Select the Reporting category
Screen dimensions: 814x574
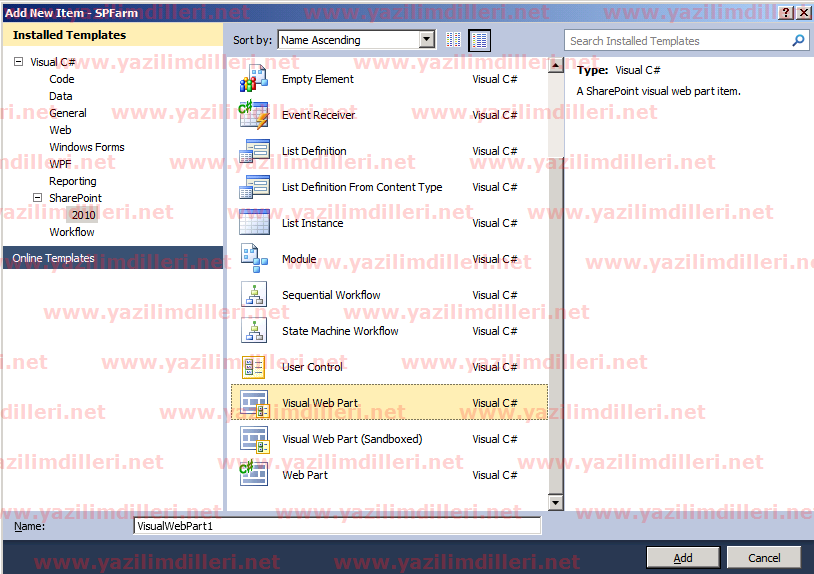73,181
